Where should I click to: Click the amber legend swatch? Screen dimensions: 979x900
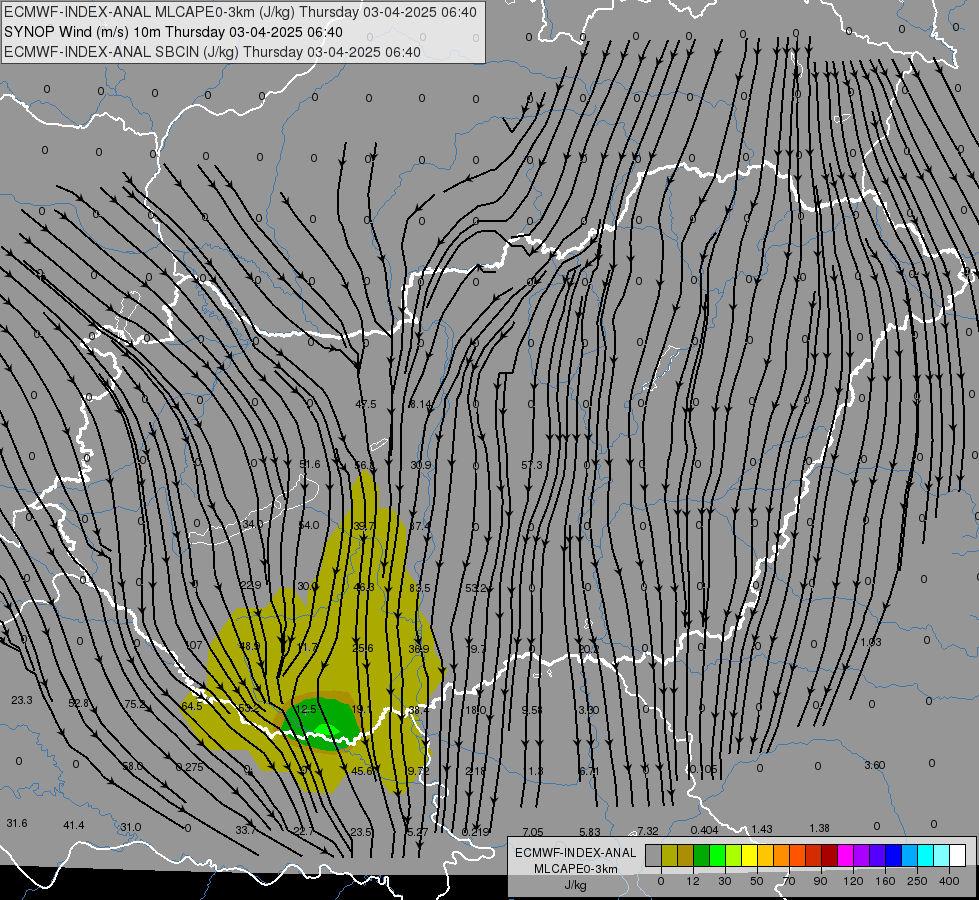pos(765,855)
